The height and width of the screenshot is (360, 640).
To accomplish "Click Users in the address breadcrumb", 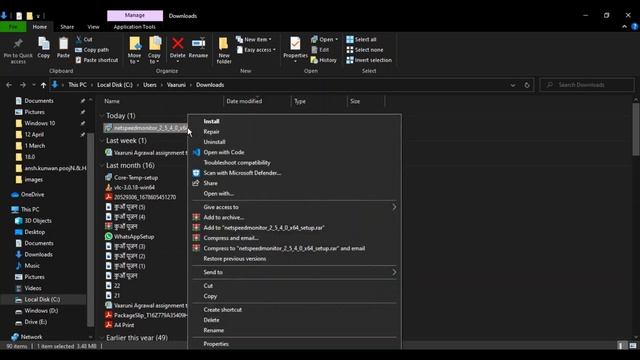I will coord(150,85).
